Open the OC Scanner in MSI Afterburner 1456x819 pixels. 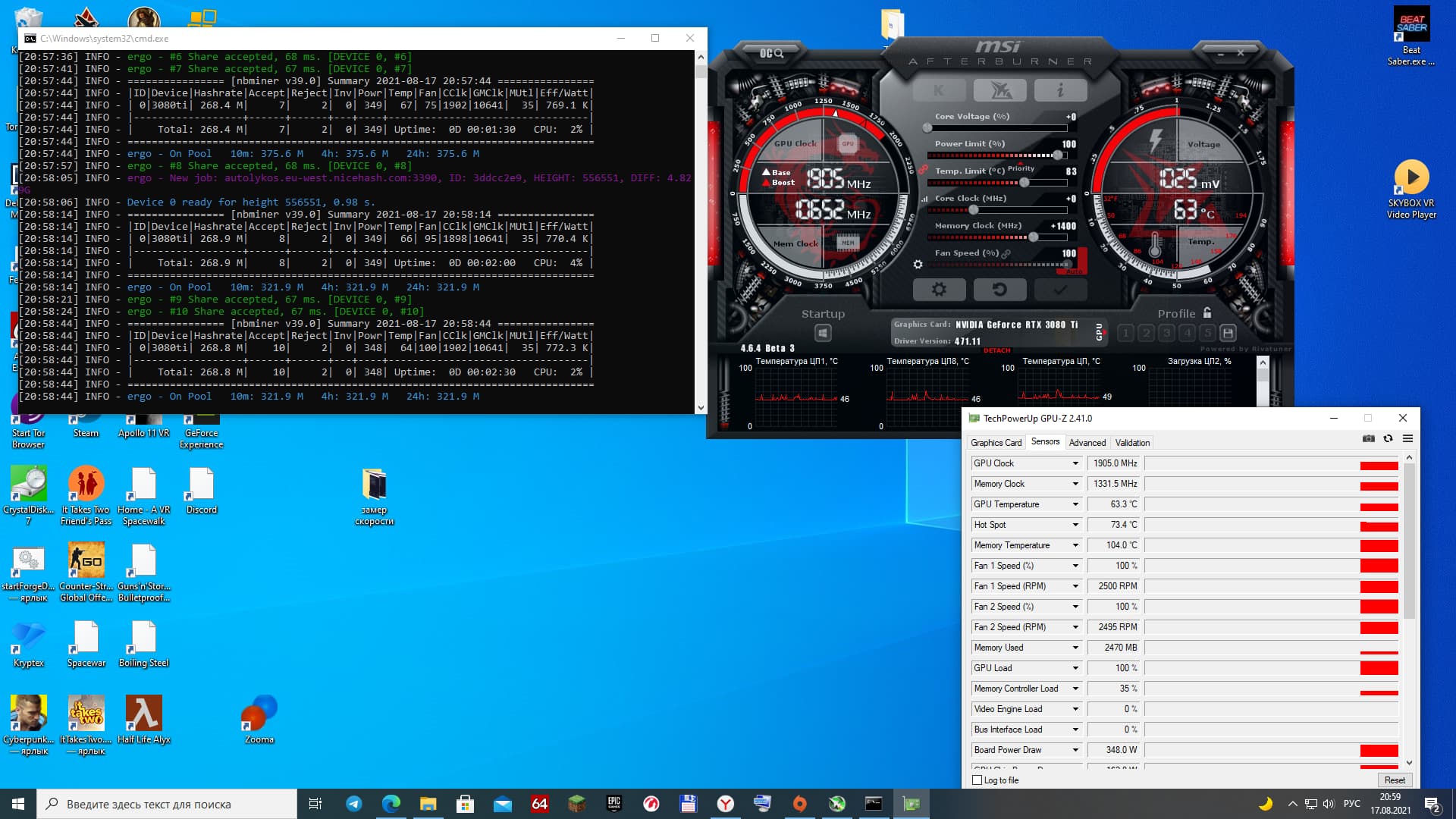pyautogui.click(x=771, y=53)
